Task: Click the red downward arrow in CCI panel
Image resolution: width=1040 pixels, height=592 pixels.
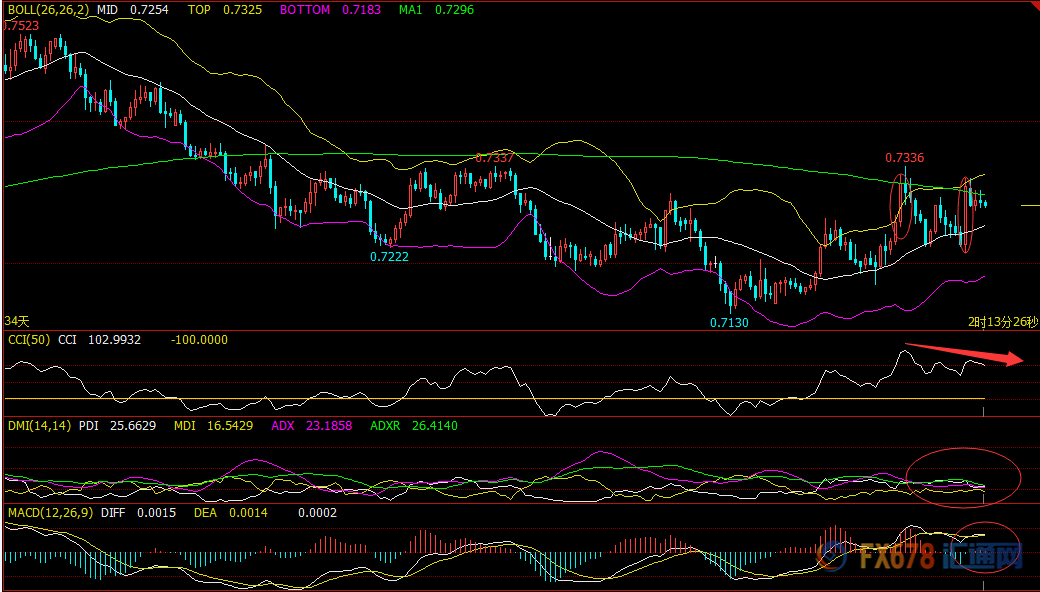Action: (x=963, y=354)
